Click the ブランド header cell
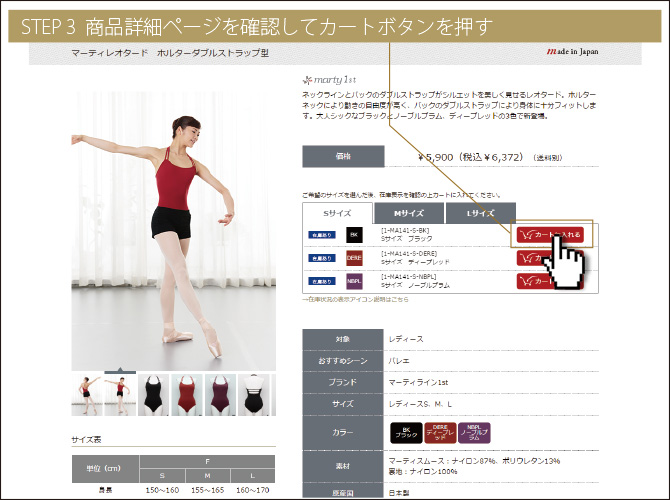 [x=343, y=382]
